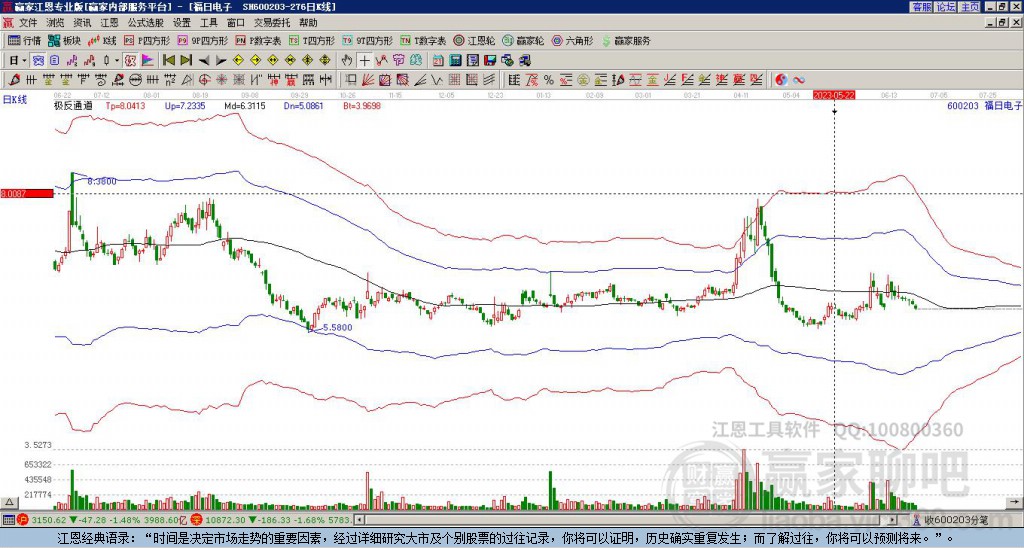The width and height of the screenshot is (1024, 548).
Task: Click the infinity loop icon
Action: point(799,80)
